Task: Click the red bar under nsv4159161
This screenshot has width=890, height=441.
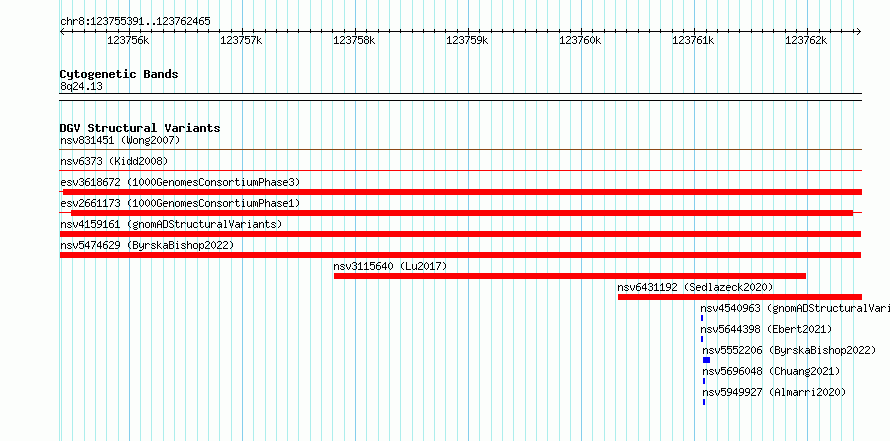Action: [460, 234]
